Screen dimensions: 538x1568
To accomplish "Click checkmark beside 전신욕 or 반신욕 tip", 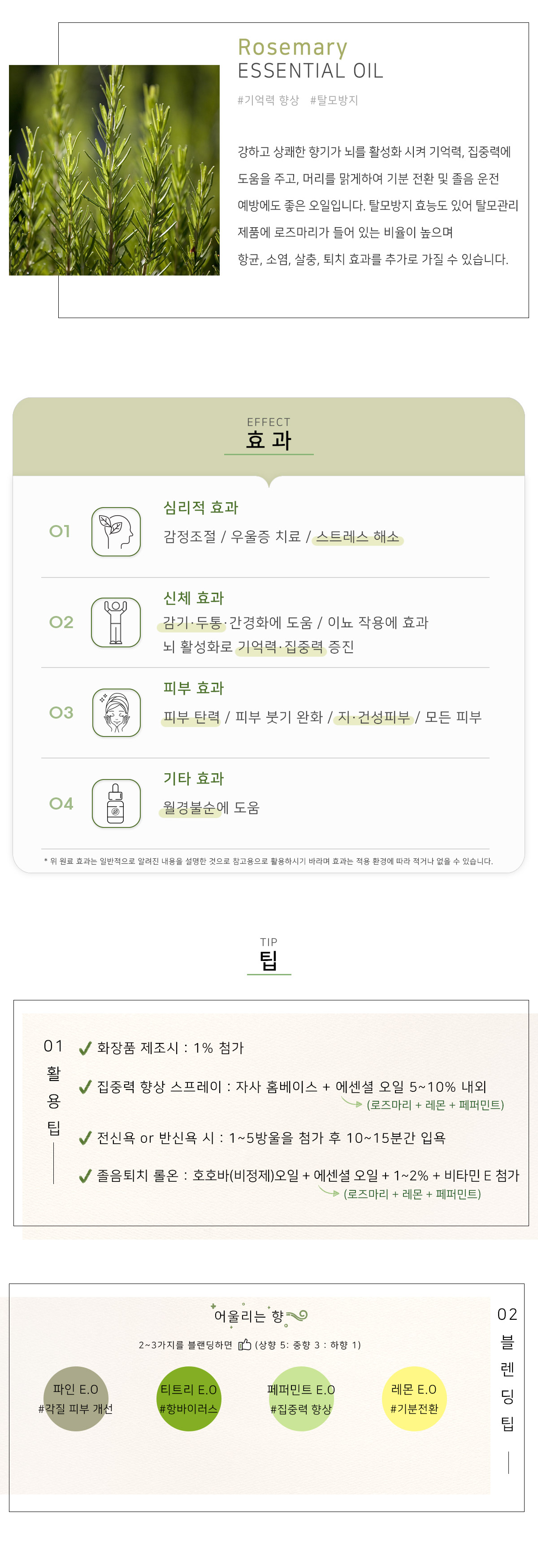I will [x=85, y=1137].
